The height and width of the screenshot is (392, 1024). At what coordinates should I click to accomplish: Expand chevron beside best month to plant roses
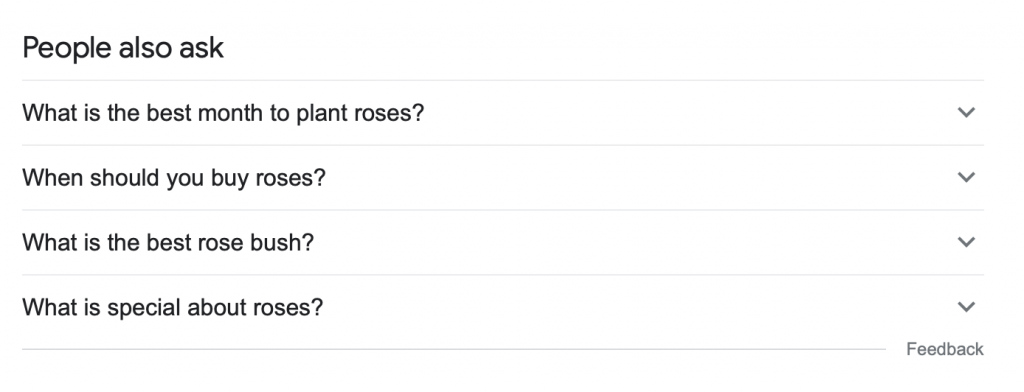click(966, 112)
